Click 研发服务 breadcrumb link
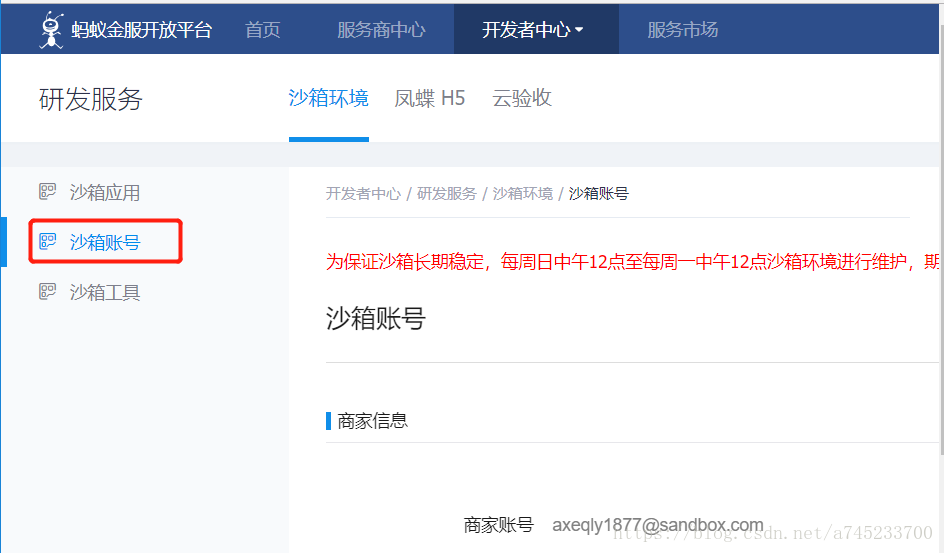 coord(447,194)
